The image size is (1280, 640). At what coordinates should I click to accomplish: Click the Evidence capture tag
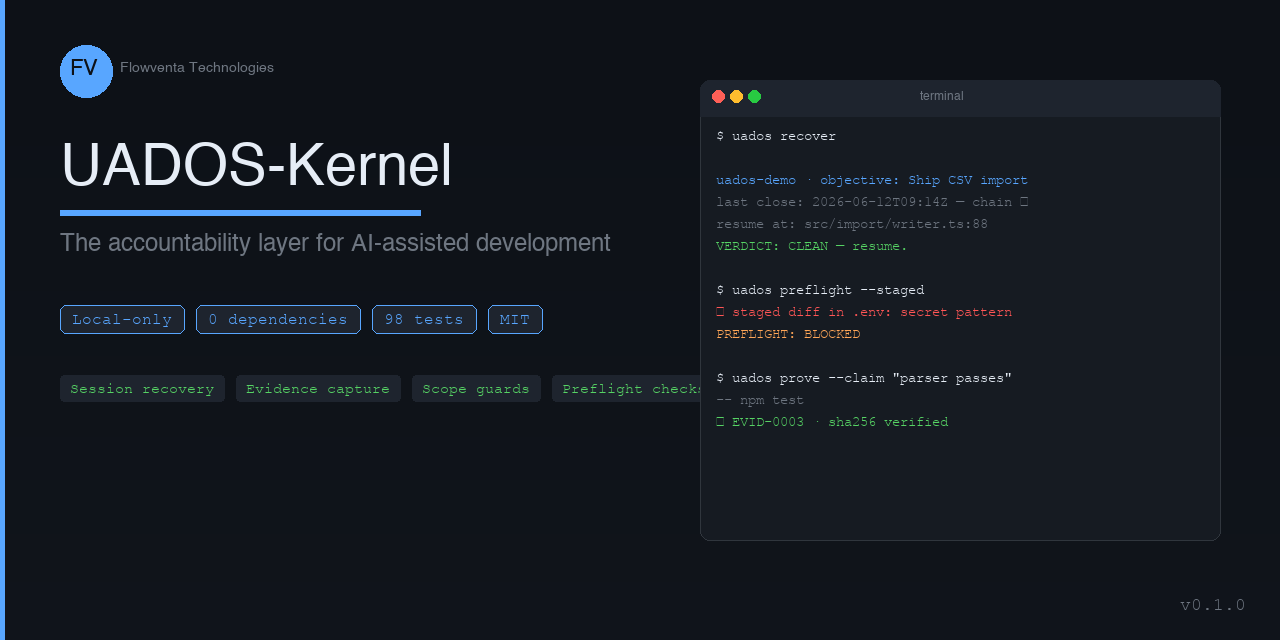pos(318,389)
